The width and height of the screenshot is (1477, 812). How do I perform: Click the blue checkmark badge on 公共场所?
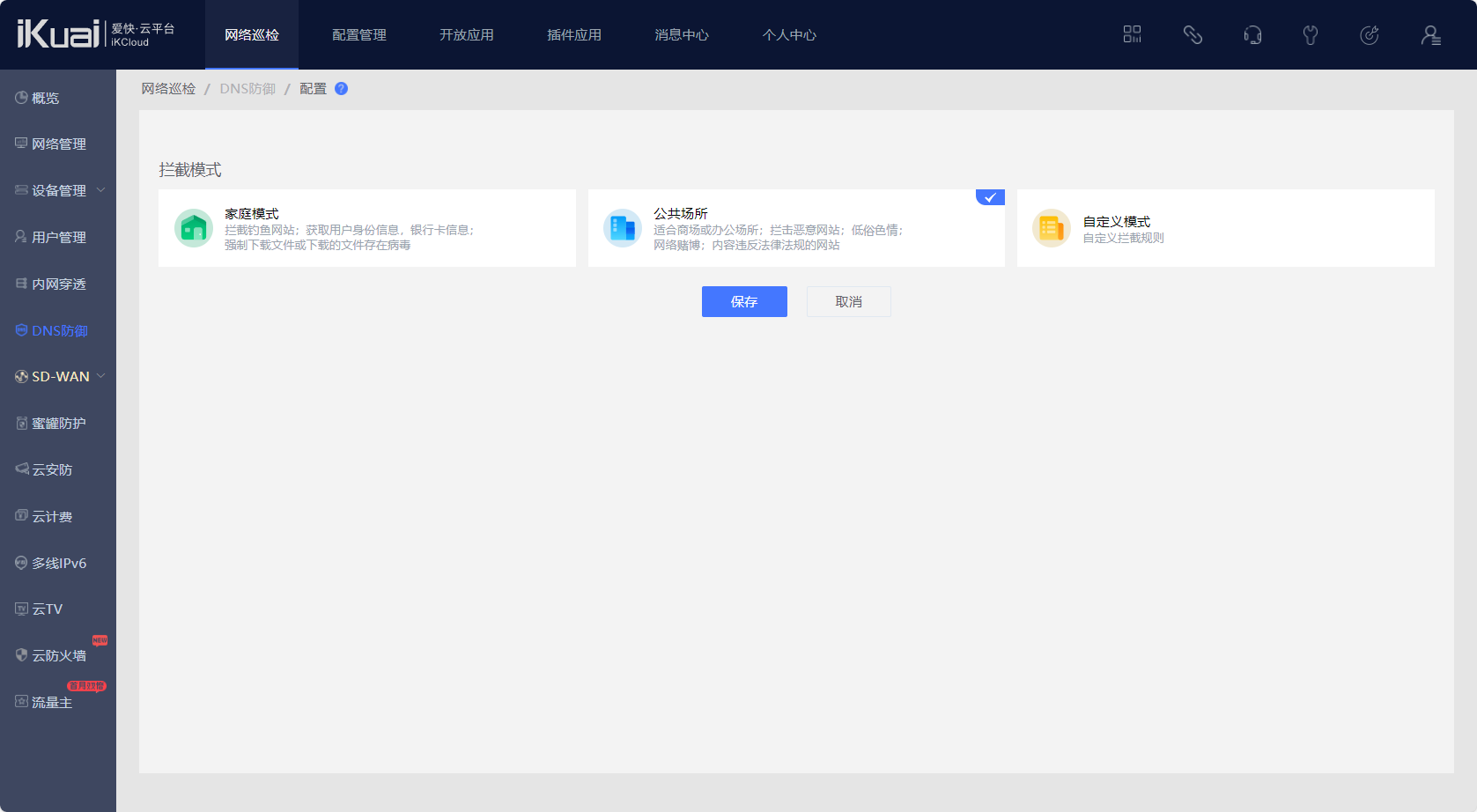990,197
